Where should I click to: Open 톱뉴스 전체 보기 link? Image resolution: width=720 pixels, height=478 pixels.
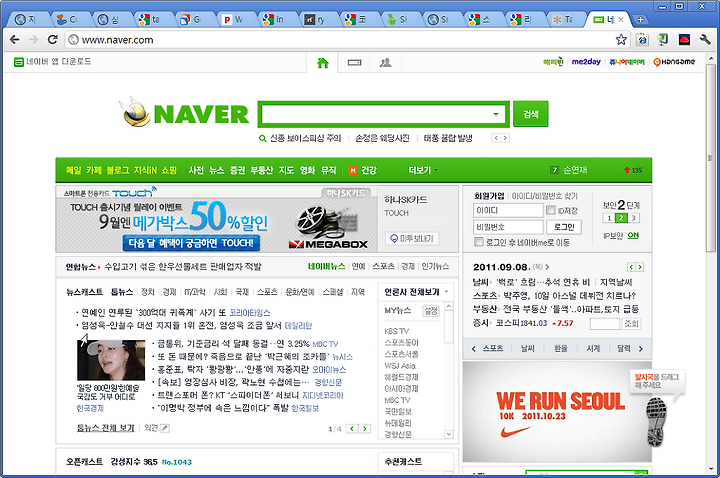(x=105, y=428)
